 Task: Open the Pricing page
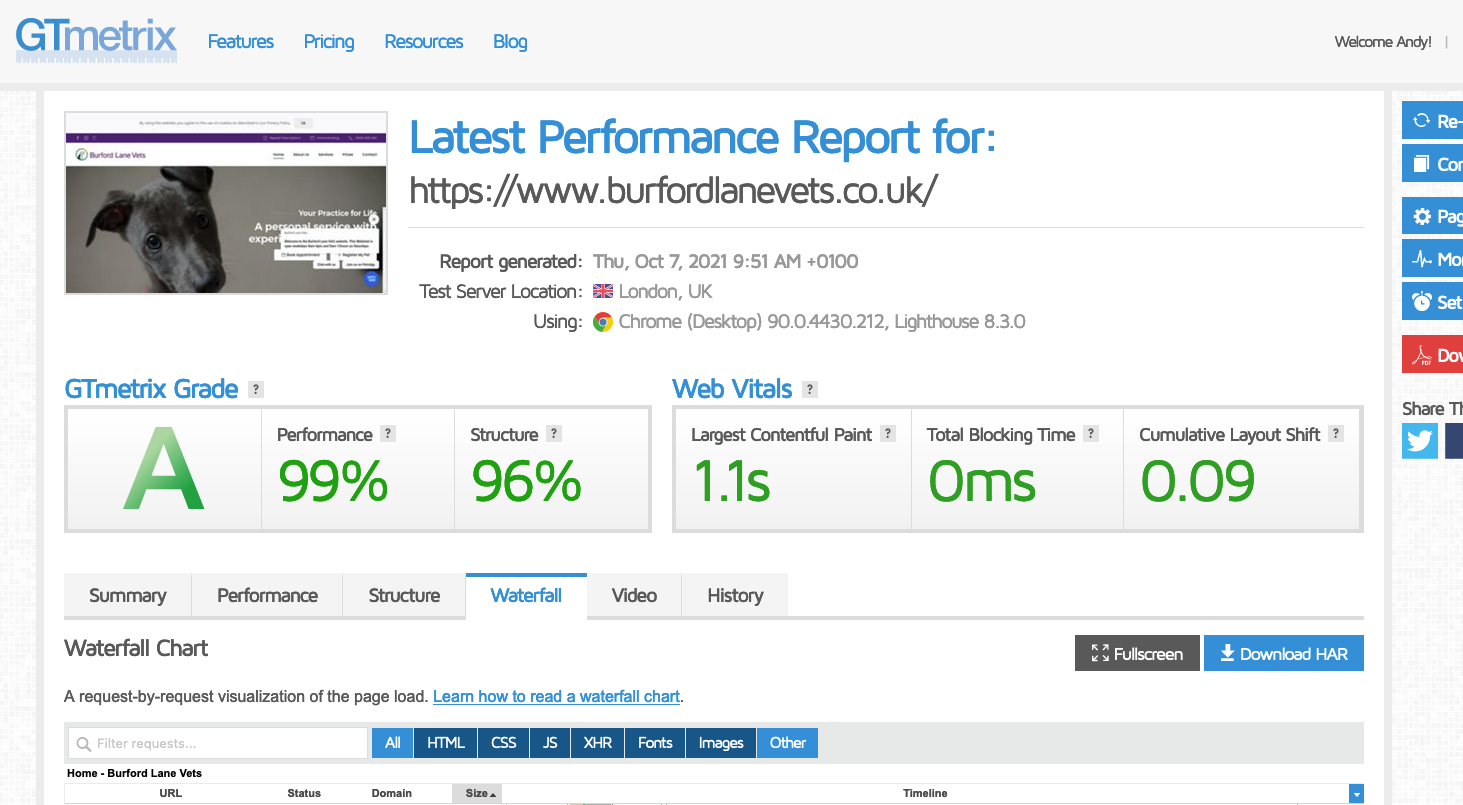pos(329,42)
